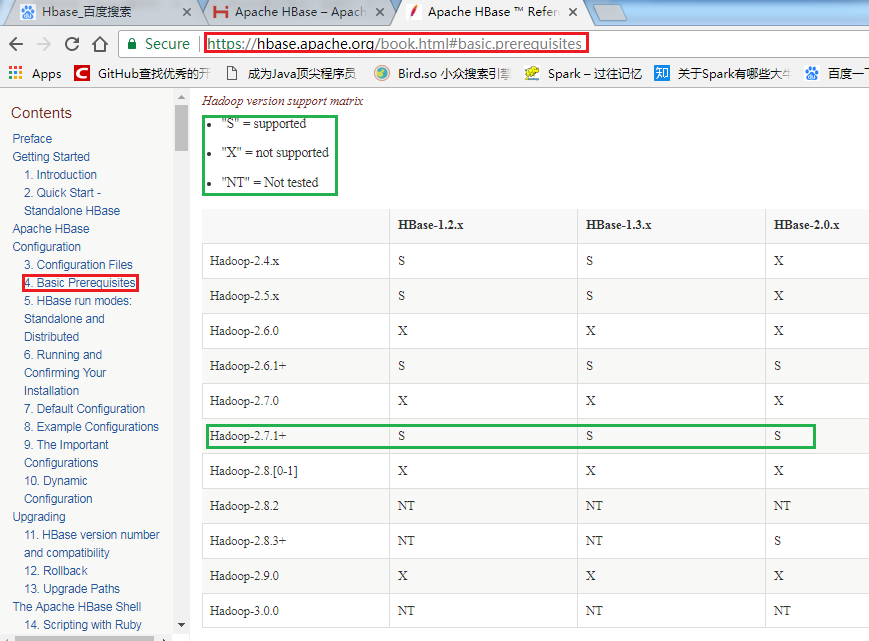Click the Hadoop-2.4.x row label
Screen dimensions: 869x641
click(x=244, y=261)
